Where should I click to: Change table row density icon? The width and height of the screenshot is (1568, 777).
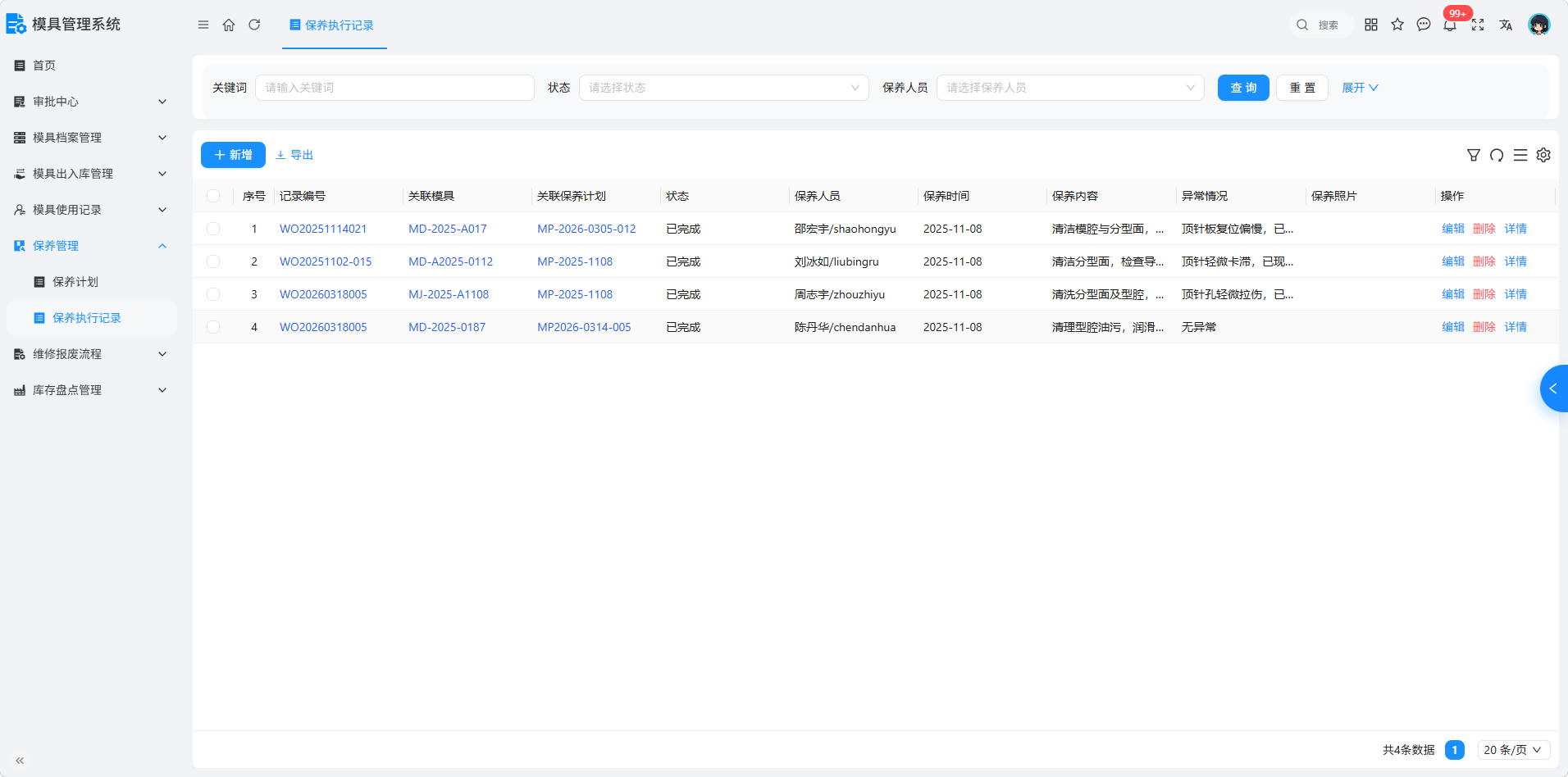coord(1520,155)
